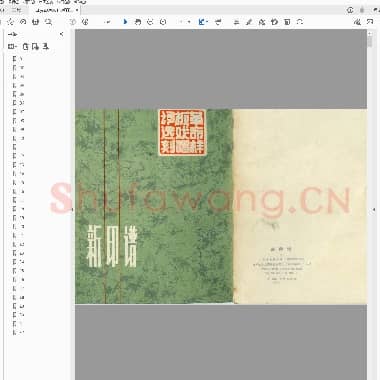Zoom in with the plus circle icon
This screenshot has width=380, height=380.
[163, 22]
